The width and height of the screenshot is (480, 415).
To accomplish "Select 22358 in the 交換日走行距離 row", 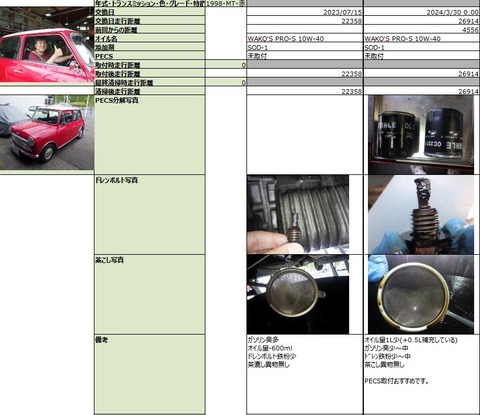I will point(305,21).
